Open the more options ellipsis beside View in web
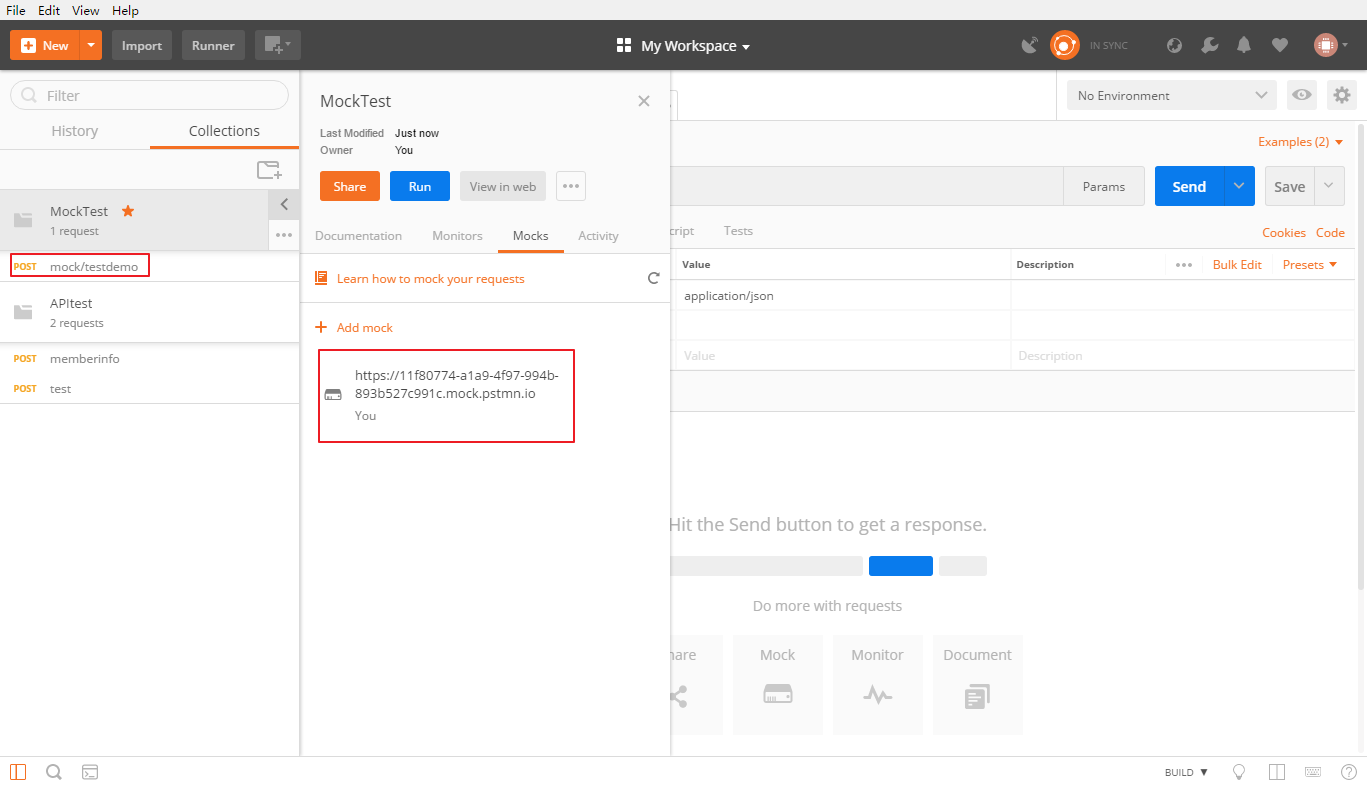Screen dimensions: 1367x787 click(571, 186)
